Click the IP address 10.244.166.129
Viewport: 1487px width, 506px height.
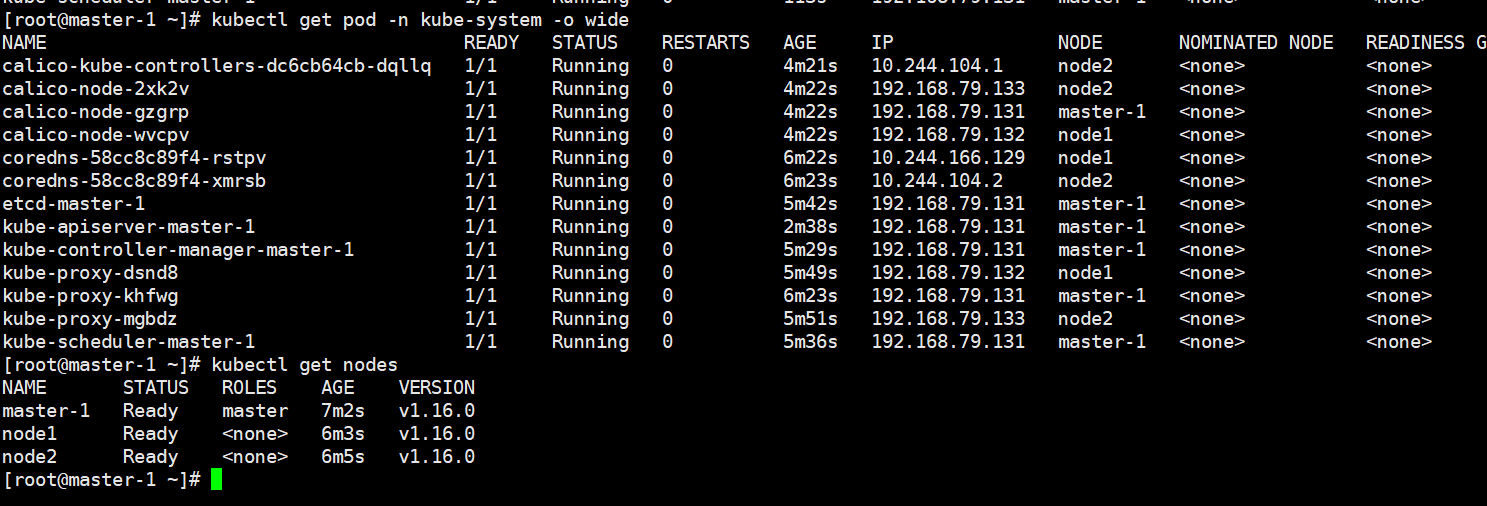pyautogui.click(x=948, y=158)
